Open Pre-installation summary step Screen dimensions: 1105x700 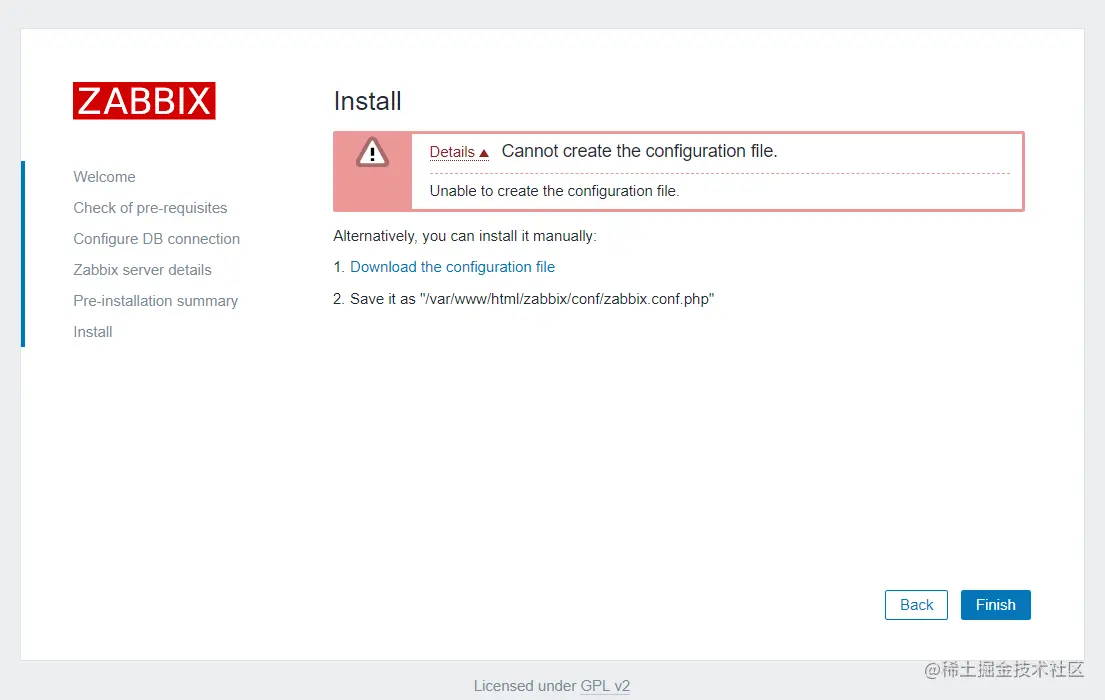pos(156,301)
